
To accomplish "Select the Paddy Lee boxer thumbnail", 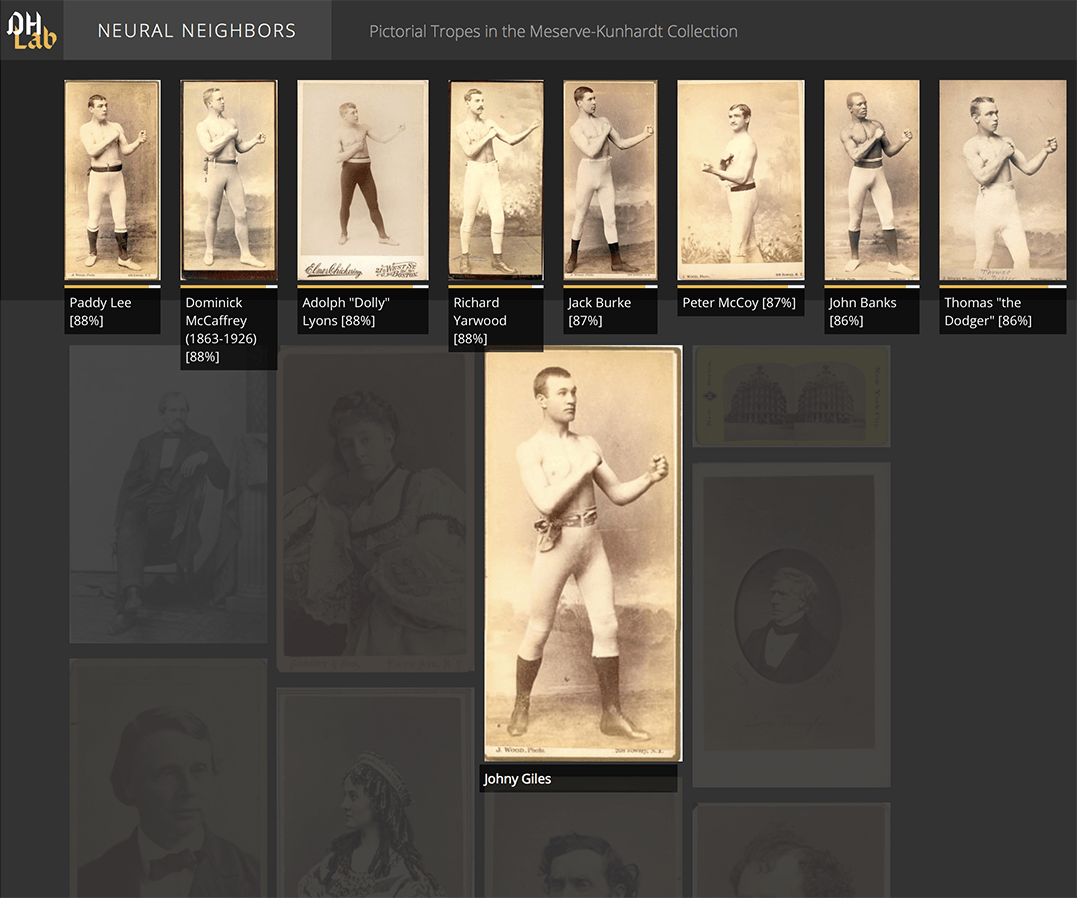I will click(112, 180).
